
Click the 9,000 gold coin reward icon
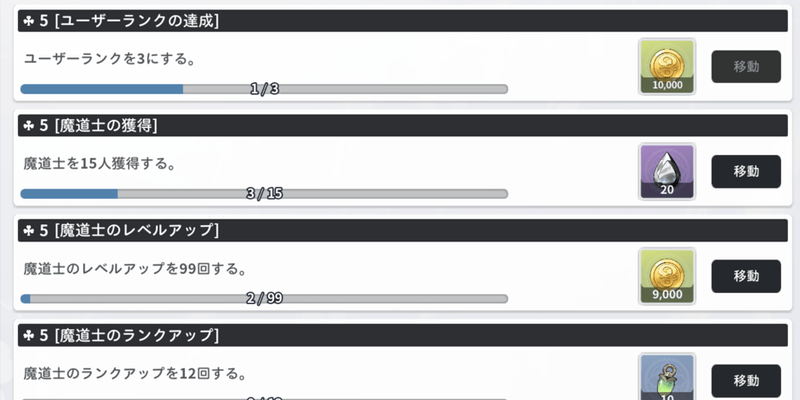tap(667, 276)
